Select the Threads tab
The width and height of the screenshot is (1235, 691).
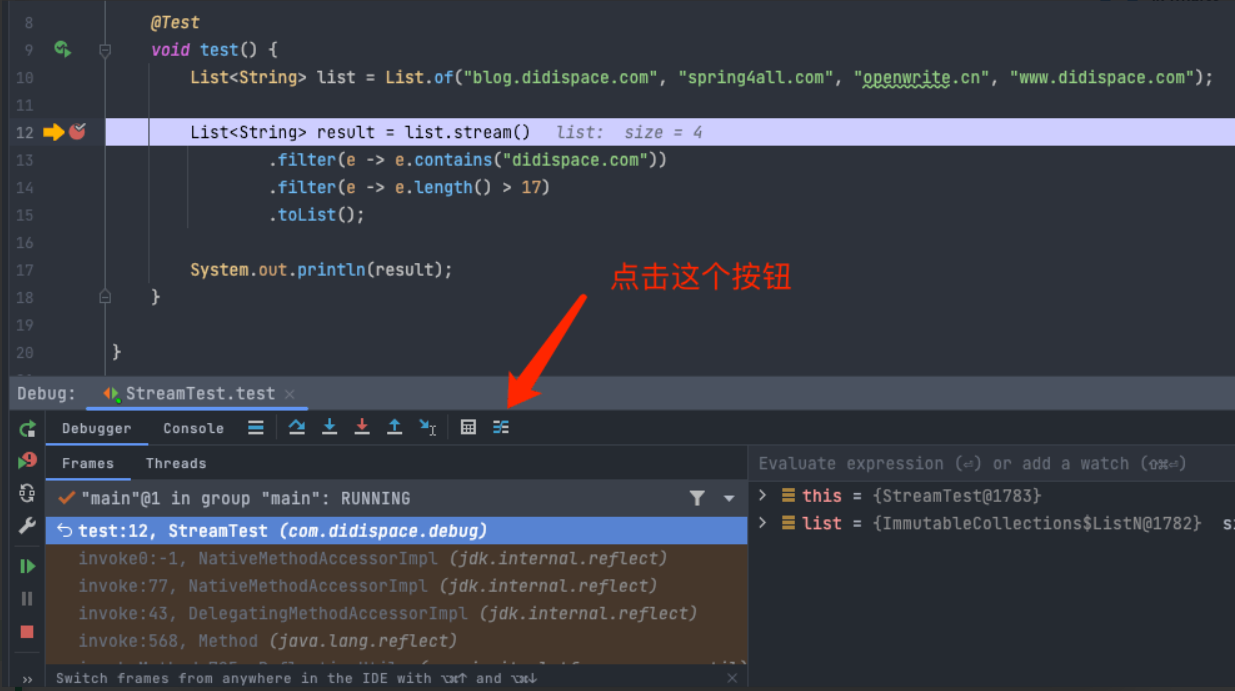click(176, 463)
